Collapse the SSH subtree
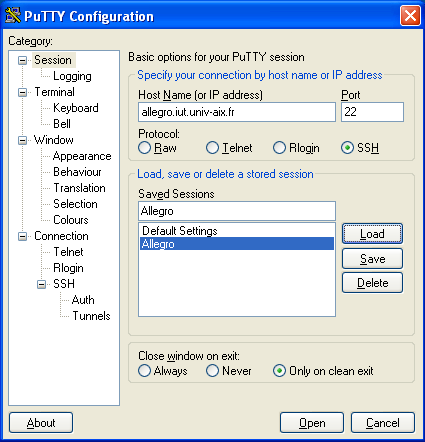Screen dimensions: 425x442 pyautogui.click(x=41, y=284)
